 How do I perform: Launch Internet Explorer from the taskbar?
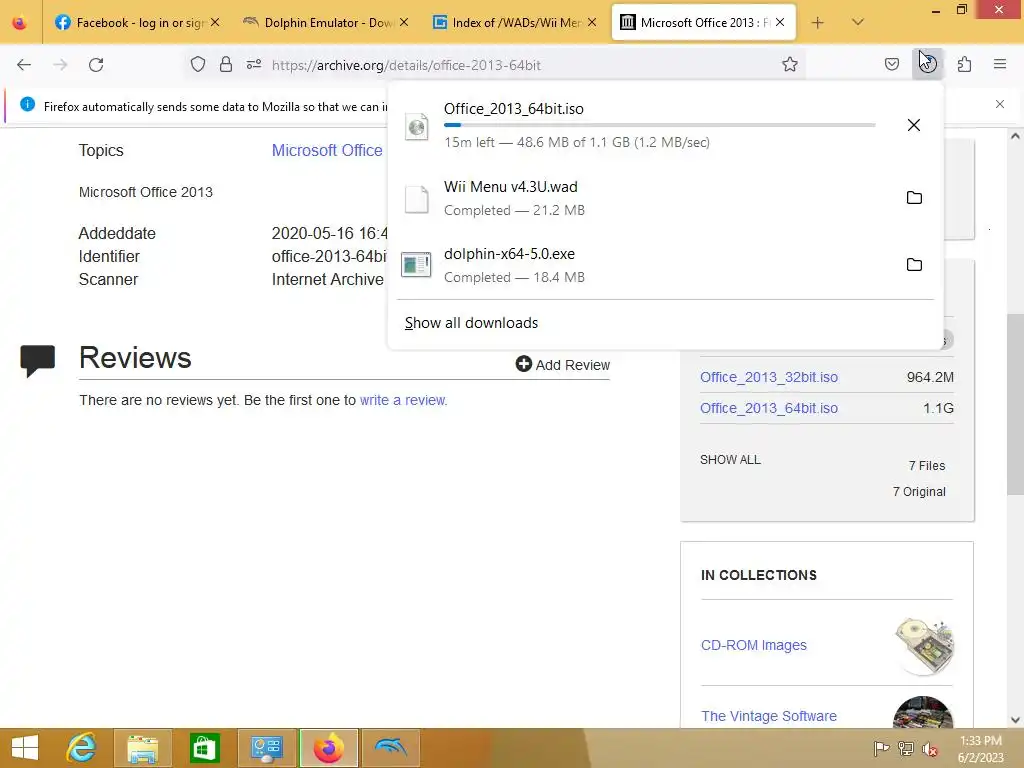pos(82,748)
